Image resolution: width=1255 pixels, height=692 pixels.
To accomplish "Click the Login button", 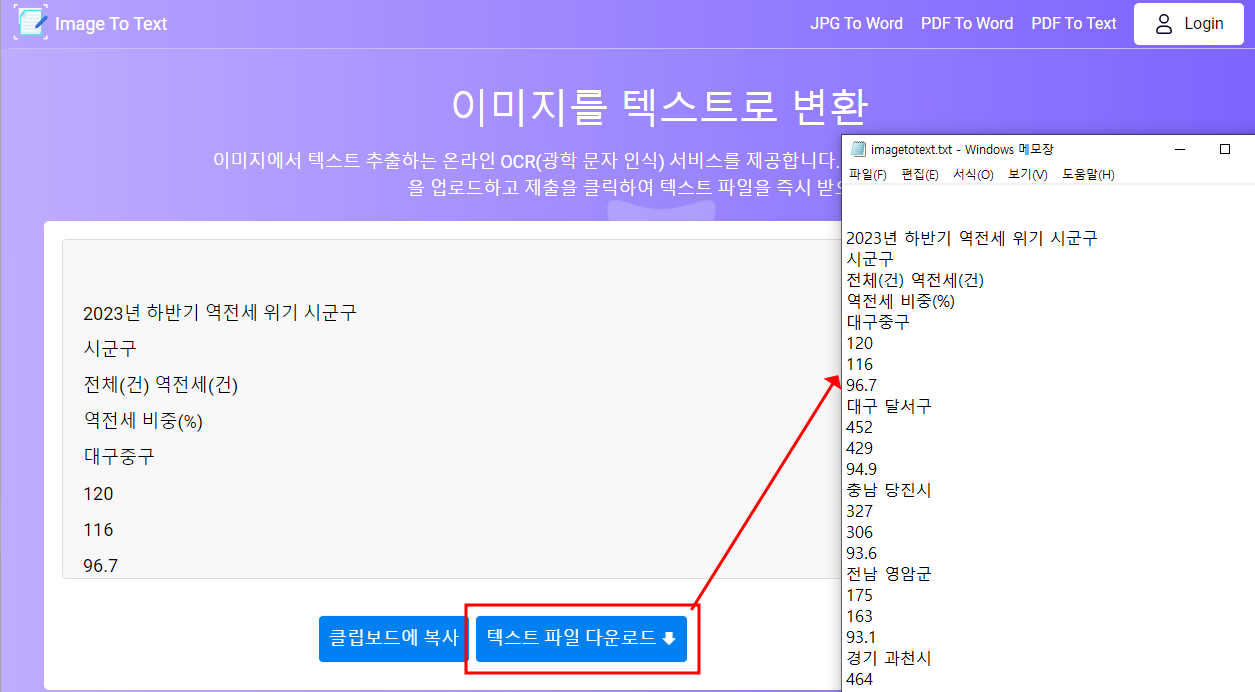I will click(x=1189, y=24).
